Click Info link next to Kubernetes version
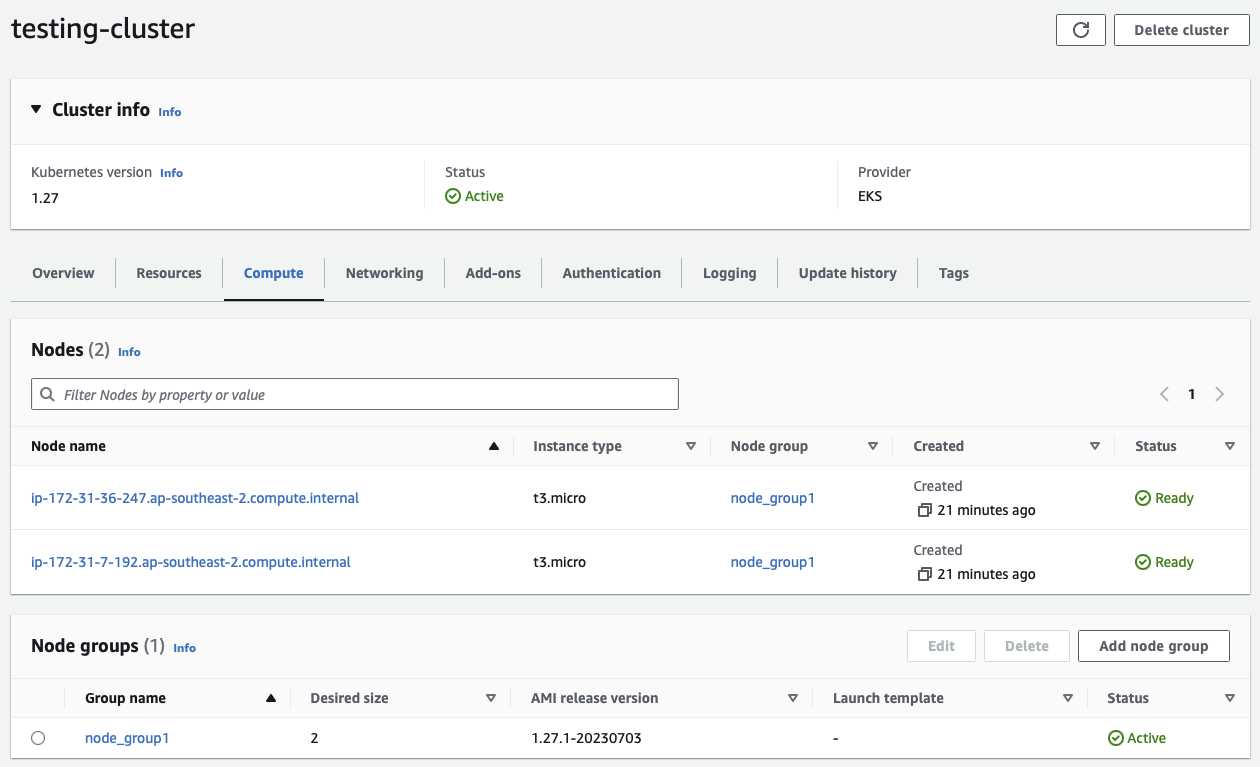 (171, 173)
